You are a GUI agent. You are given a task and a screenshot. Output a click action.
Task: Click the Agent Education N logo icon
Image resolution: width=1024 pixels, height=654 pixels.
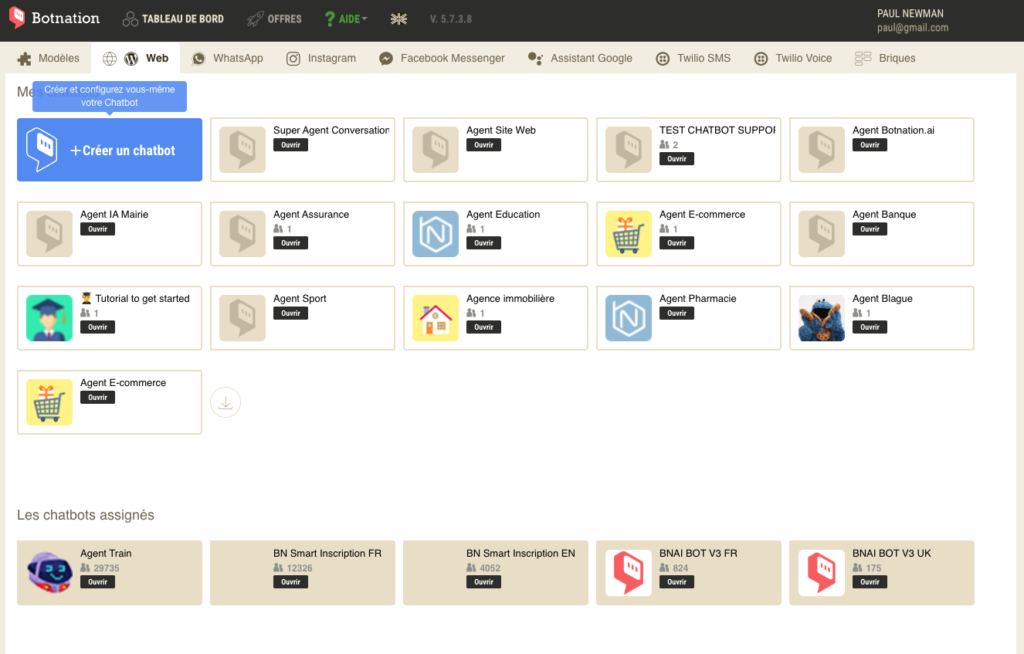click(436, 234)
